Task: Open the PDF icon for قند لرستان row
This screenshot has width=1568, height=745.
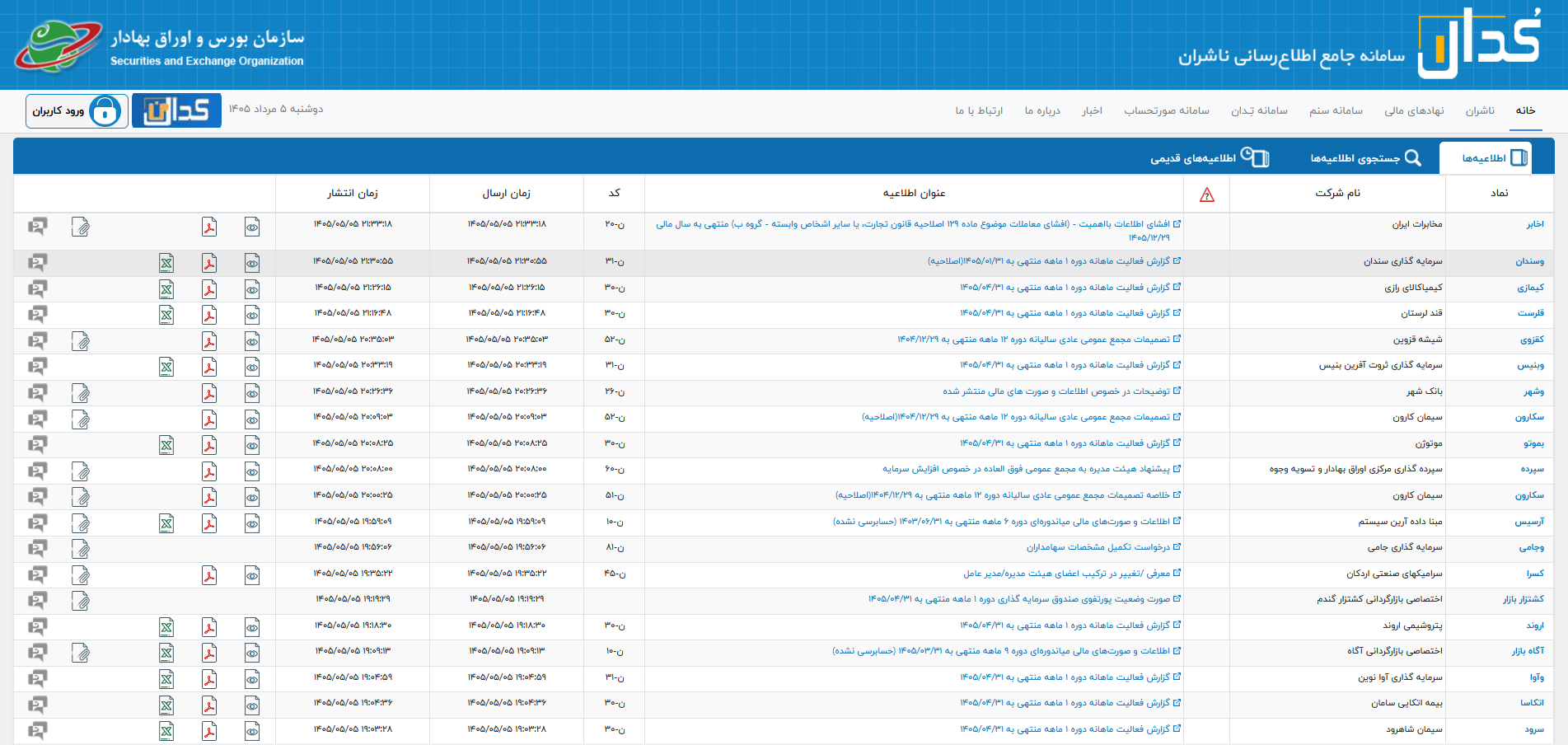Action: click(x=209, y=315)
